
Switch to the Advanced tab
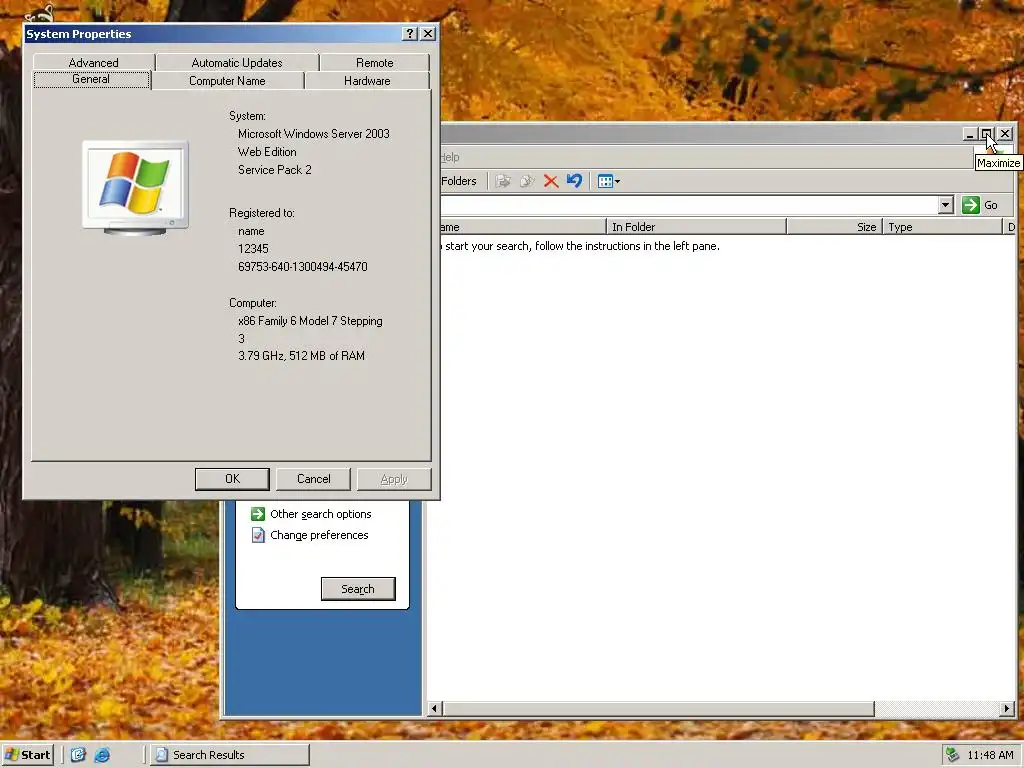click(x=93, y=63)
